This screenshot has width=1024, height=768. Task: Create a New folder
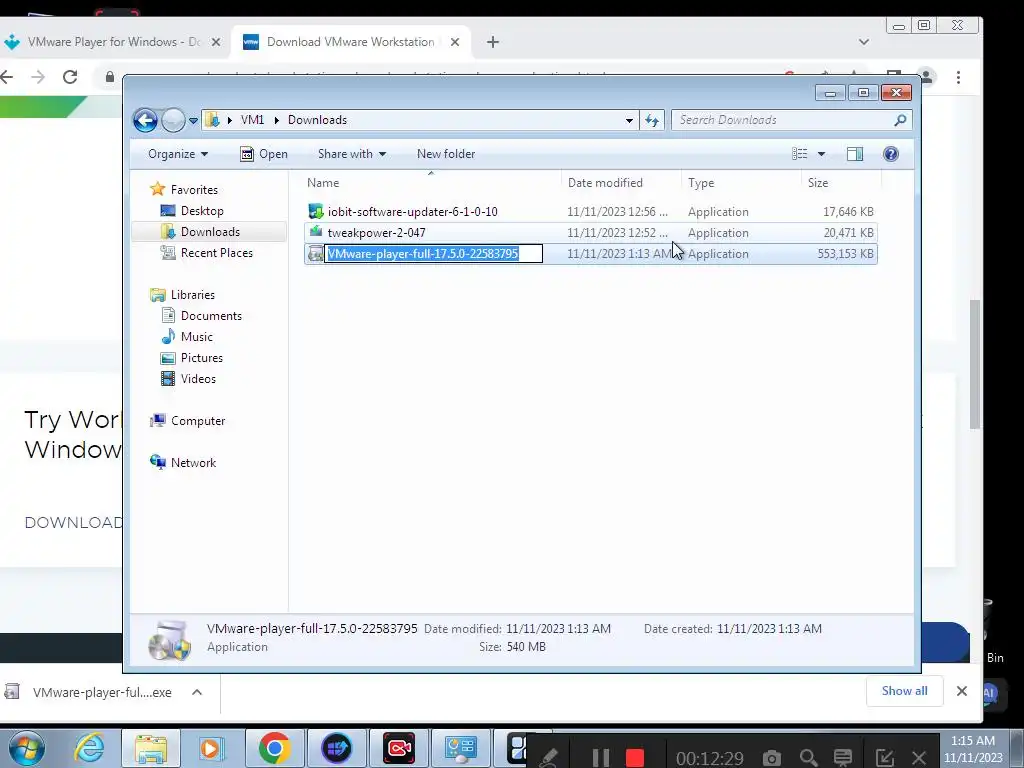[446, 154]
